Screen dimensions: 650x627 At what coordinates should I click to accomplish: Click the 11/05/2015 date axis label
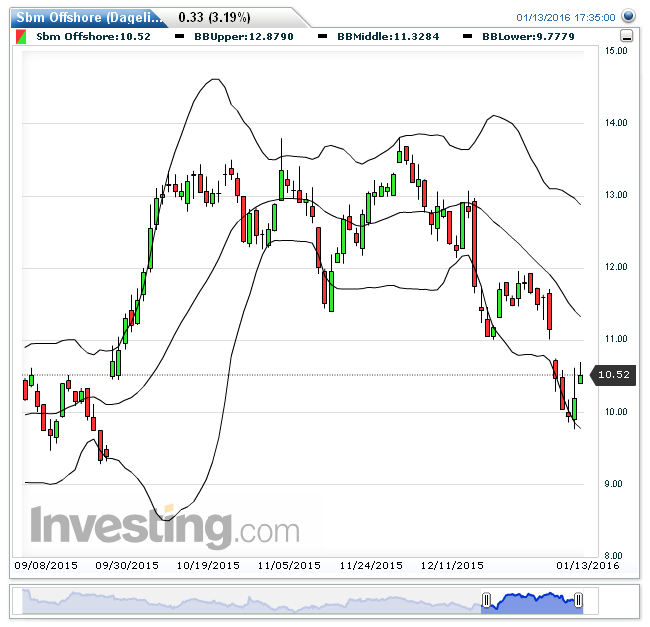coord(289,565)
